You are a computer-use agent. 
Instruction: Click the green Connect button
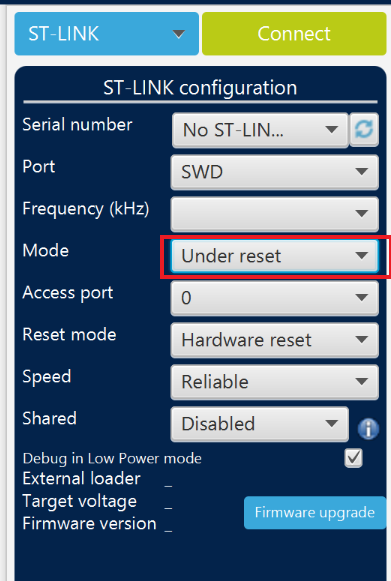pos(294,34)
